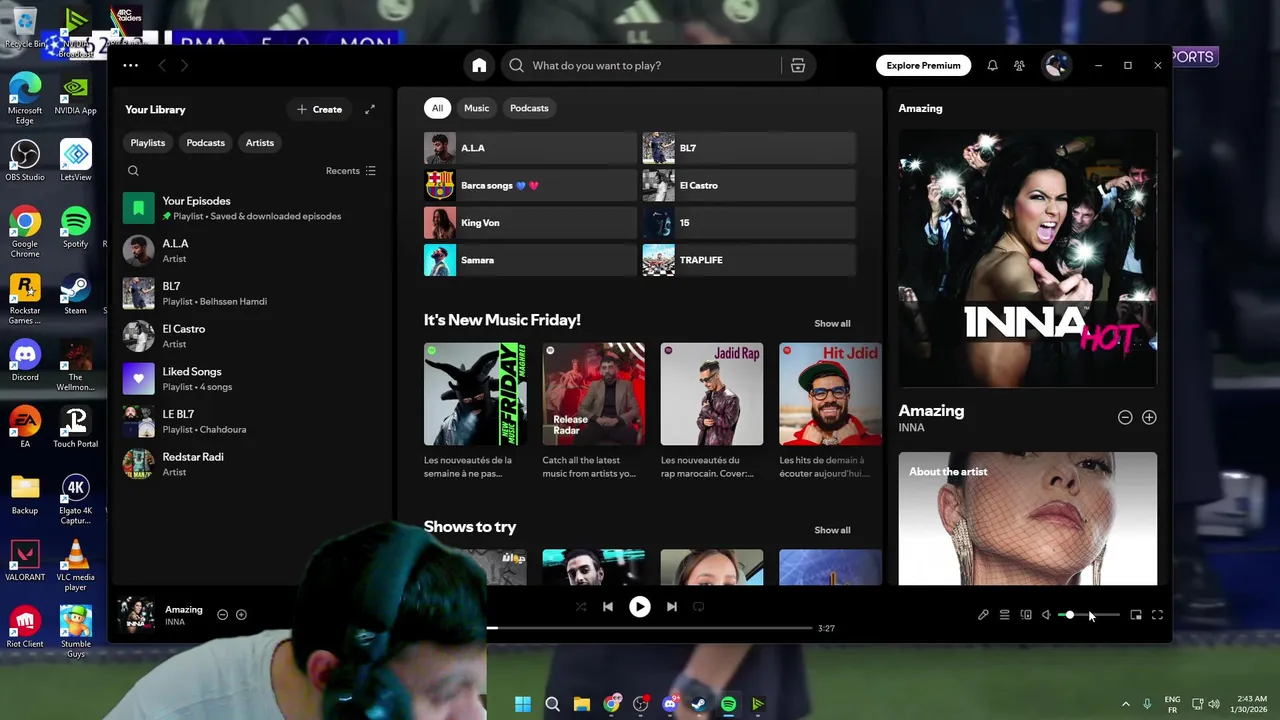Open the user profile avatar menu

(1055, 65)
